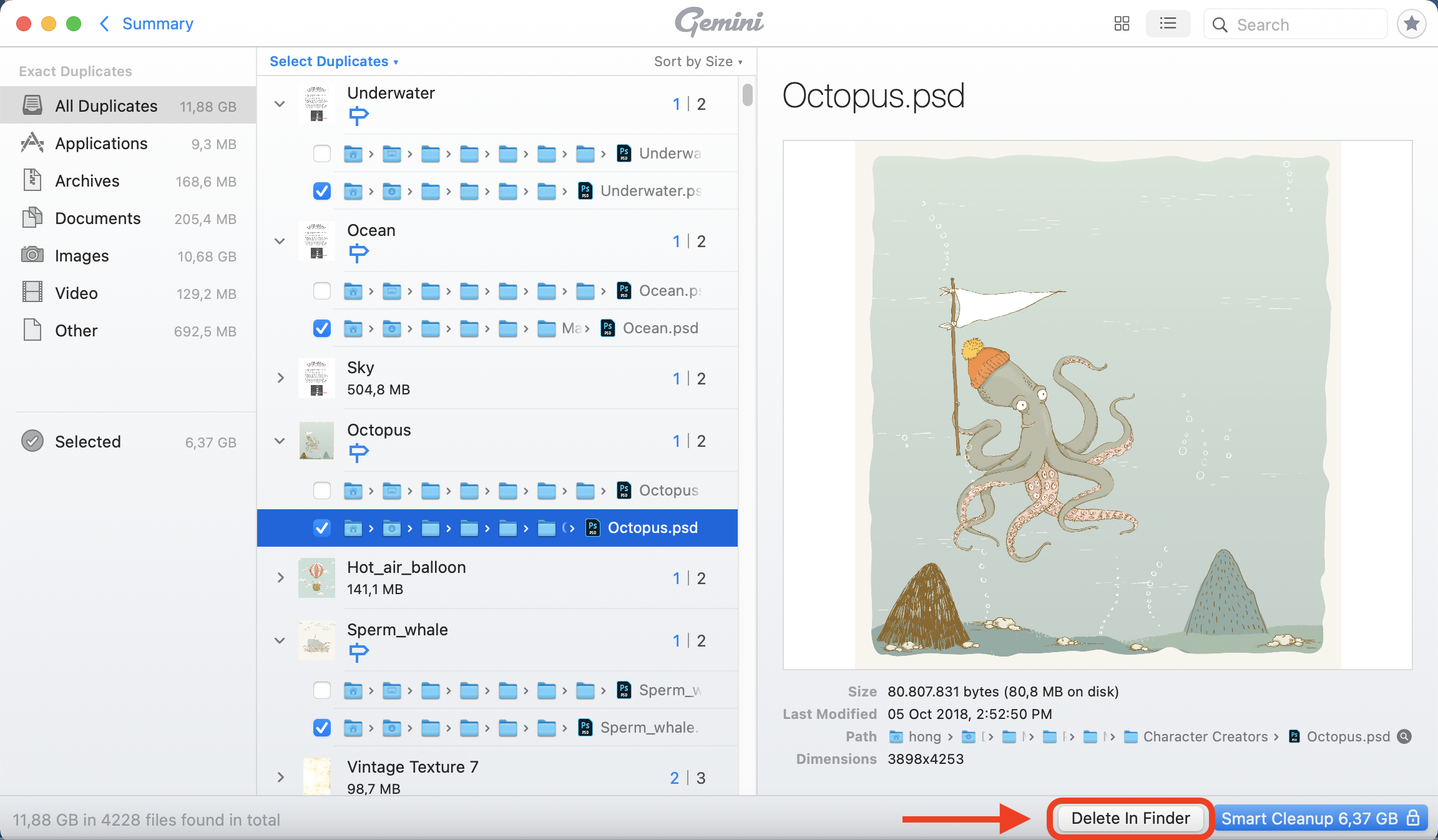This screenshot has width=1438, height=840.
Task: Select Applications category
Action: click(128, 143)
